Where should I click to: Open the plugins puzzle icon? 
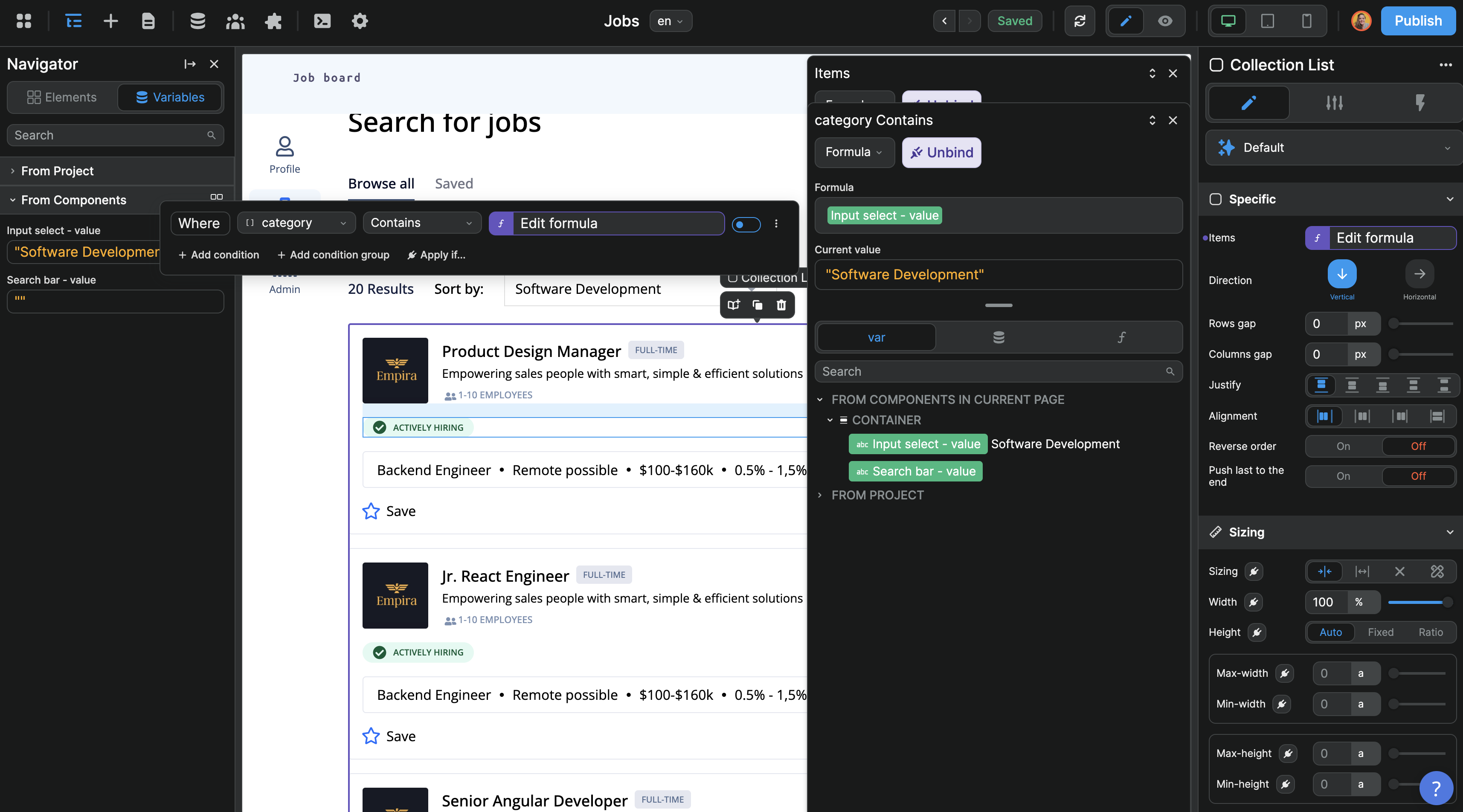coord(273,21)
